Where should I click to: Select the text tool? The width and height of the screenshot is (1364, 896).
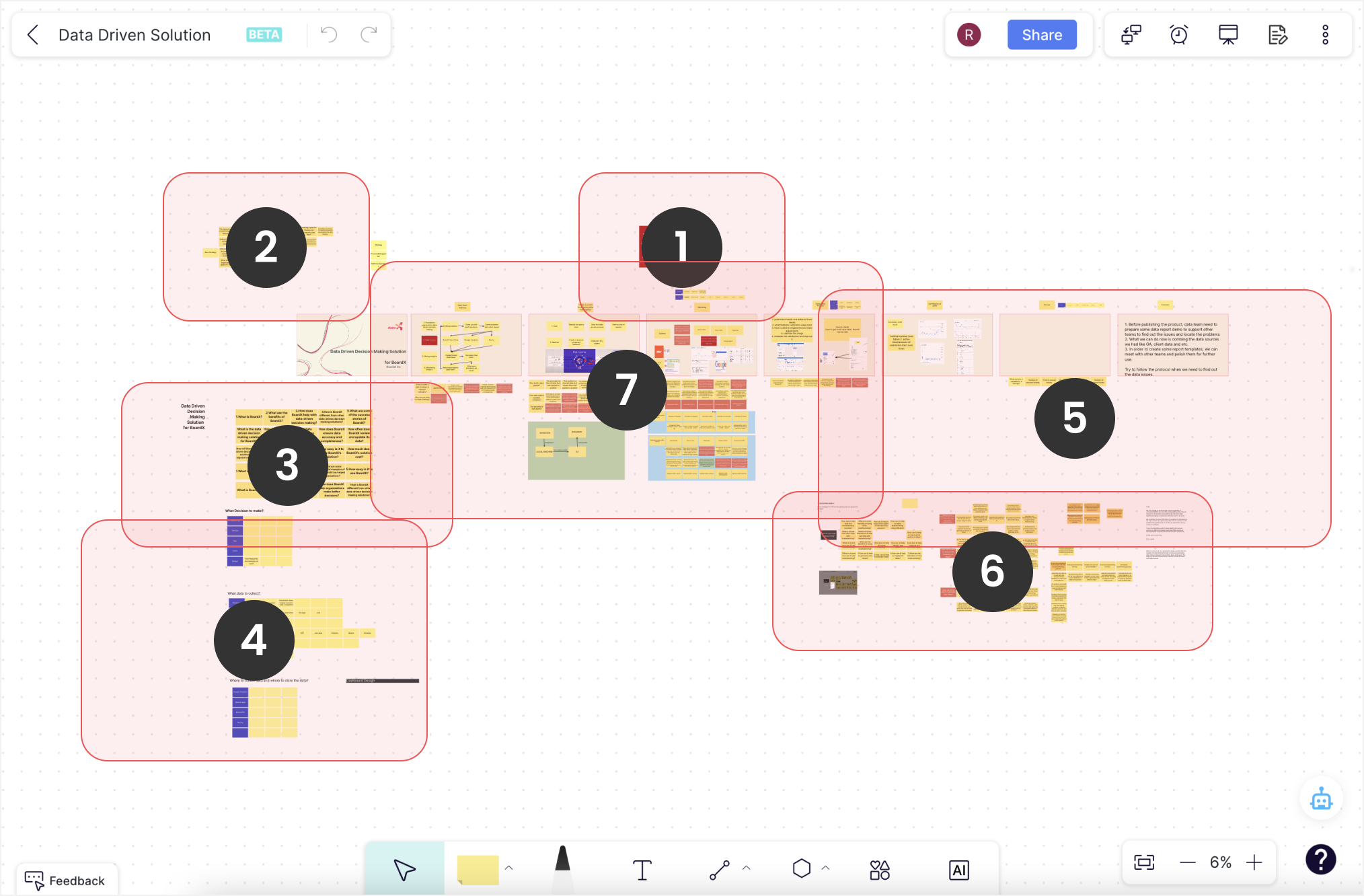point(642,870)
